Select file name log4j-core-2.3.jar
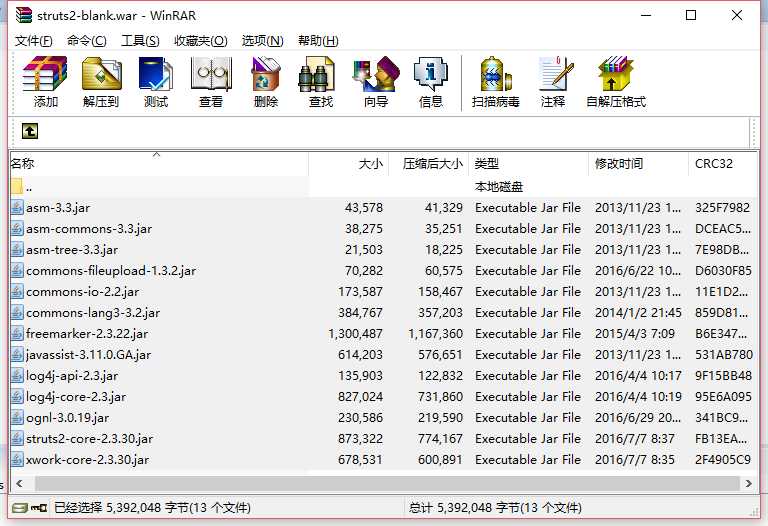The image size is (768, 526). tap(76, 397)
